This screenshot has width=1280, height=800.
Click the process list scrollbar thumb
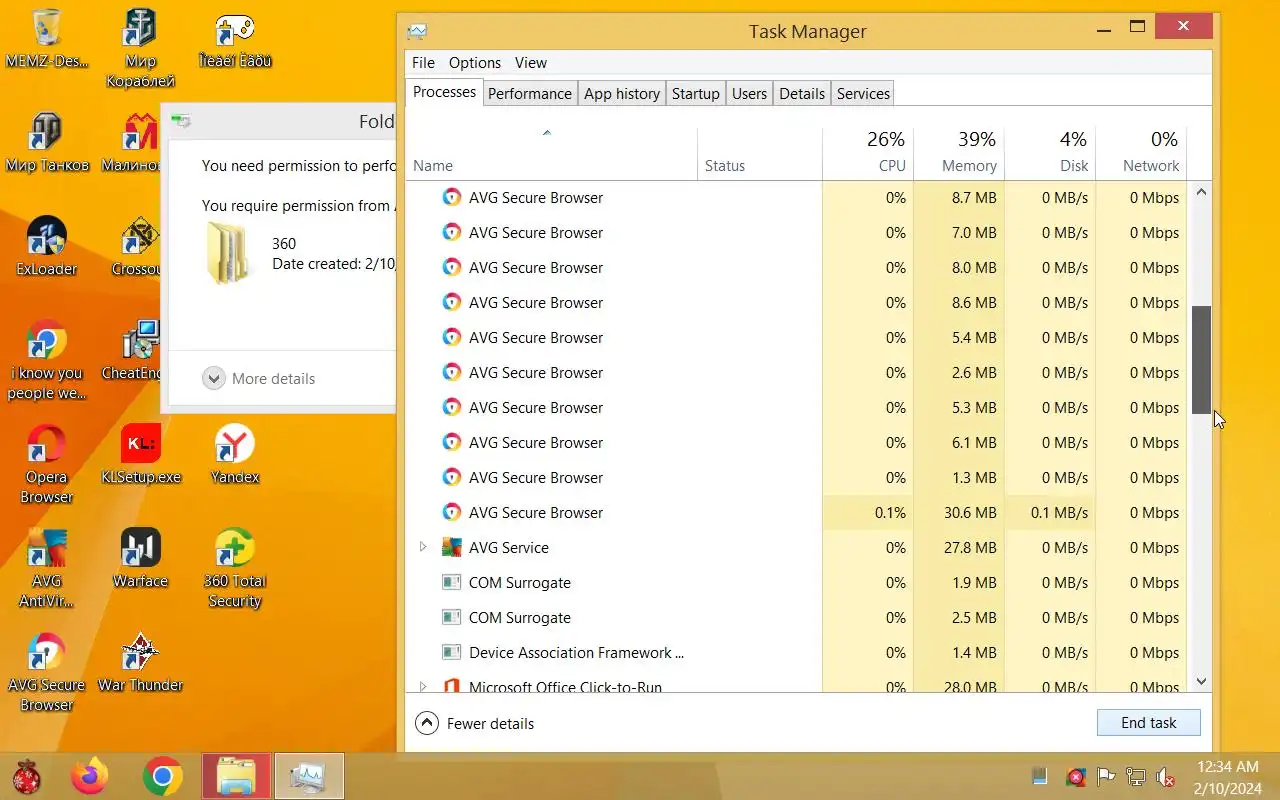pyautogui.click(x=1202, y=360)
